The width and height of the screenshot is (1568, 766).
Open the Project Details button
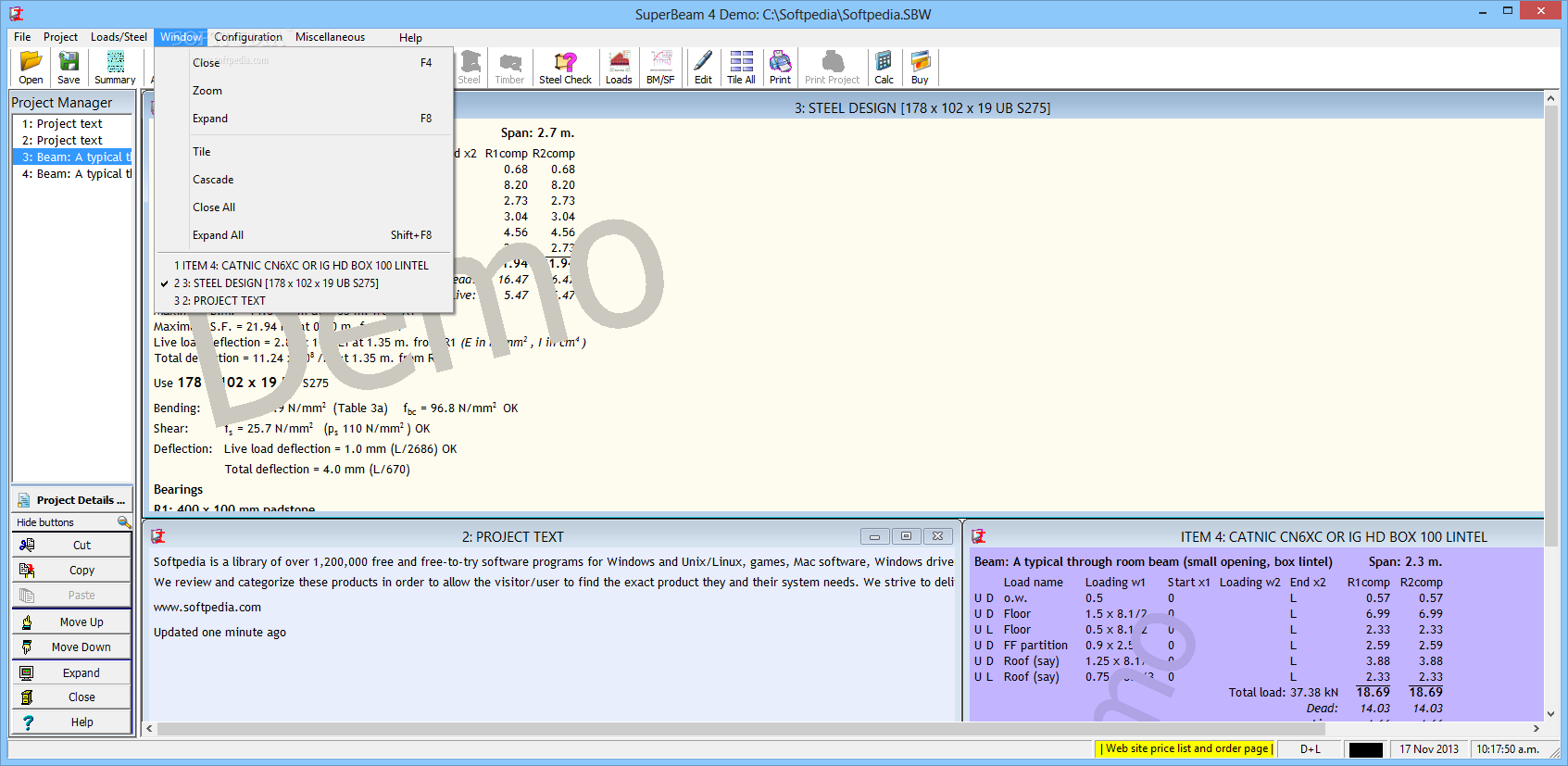[72, 500]
